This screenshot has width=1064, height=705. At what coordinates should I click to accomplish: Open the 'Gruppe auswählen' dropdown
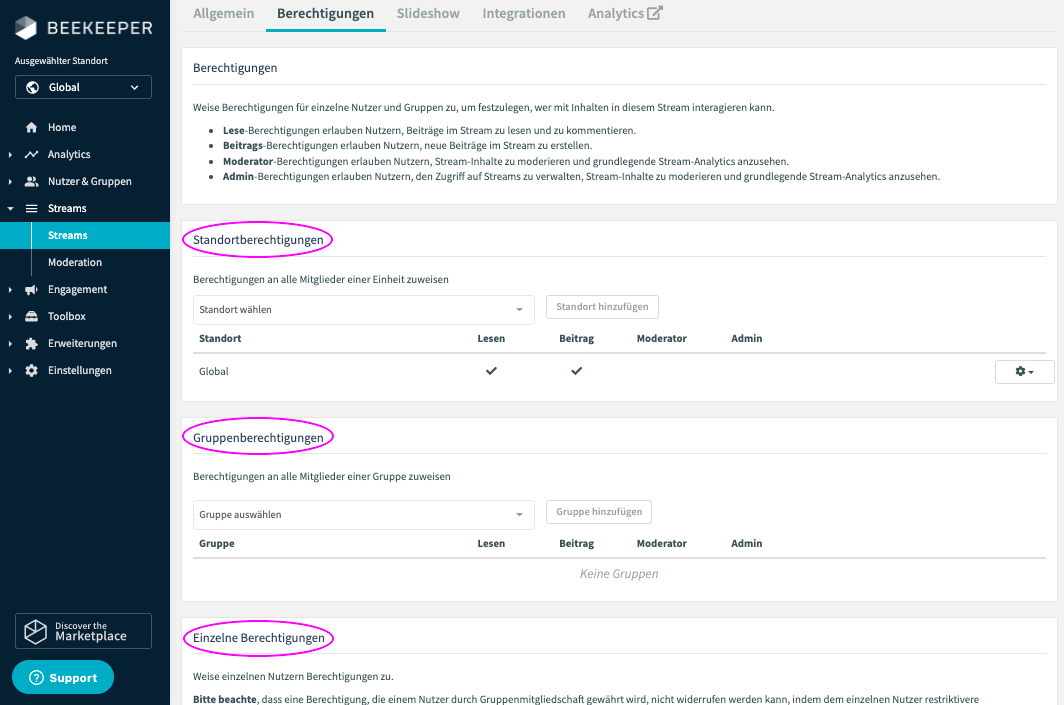click(x=363, y=515)
